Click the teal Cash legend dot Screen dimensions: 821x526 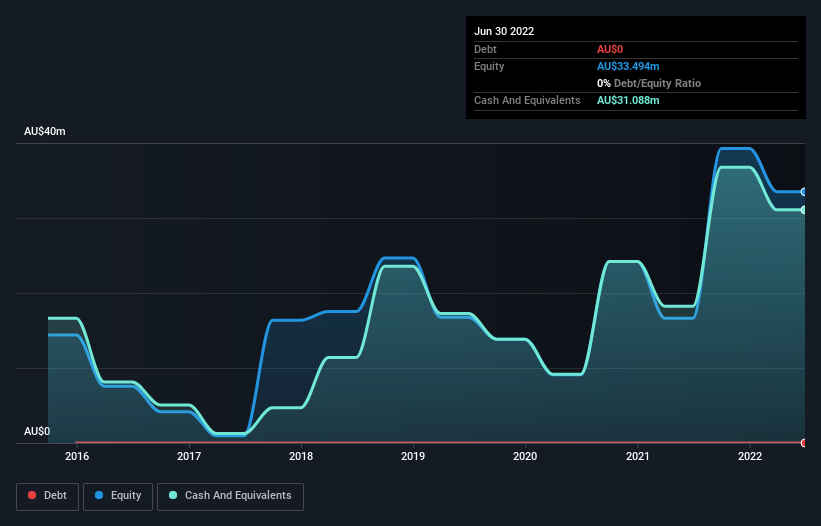pos(173,495)
